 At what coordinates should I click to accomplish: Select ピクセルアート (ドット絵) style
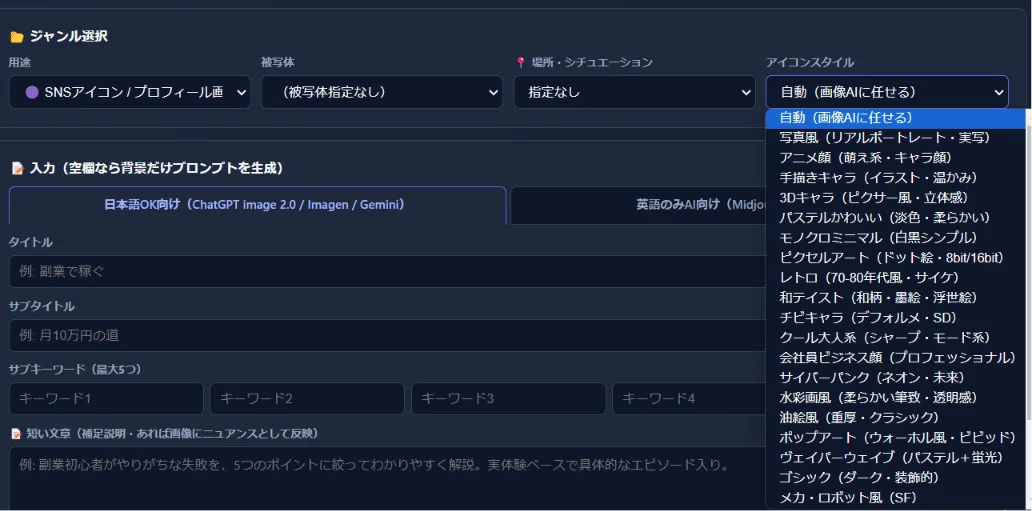tap(895, 257)
